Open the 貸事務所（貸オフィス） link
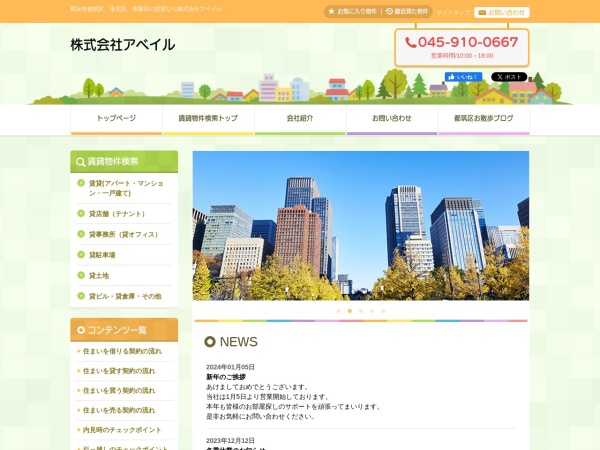The width and height of the screenshot is (600, 450). [123, 234]
